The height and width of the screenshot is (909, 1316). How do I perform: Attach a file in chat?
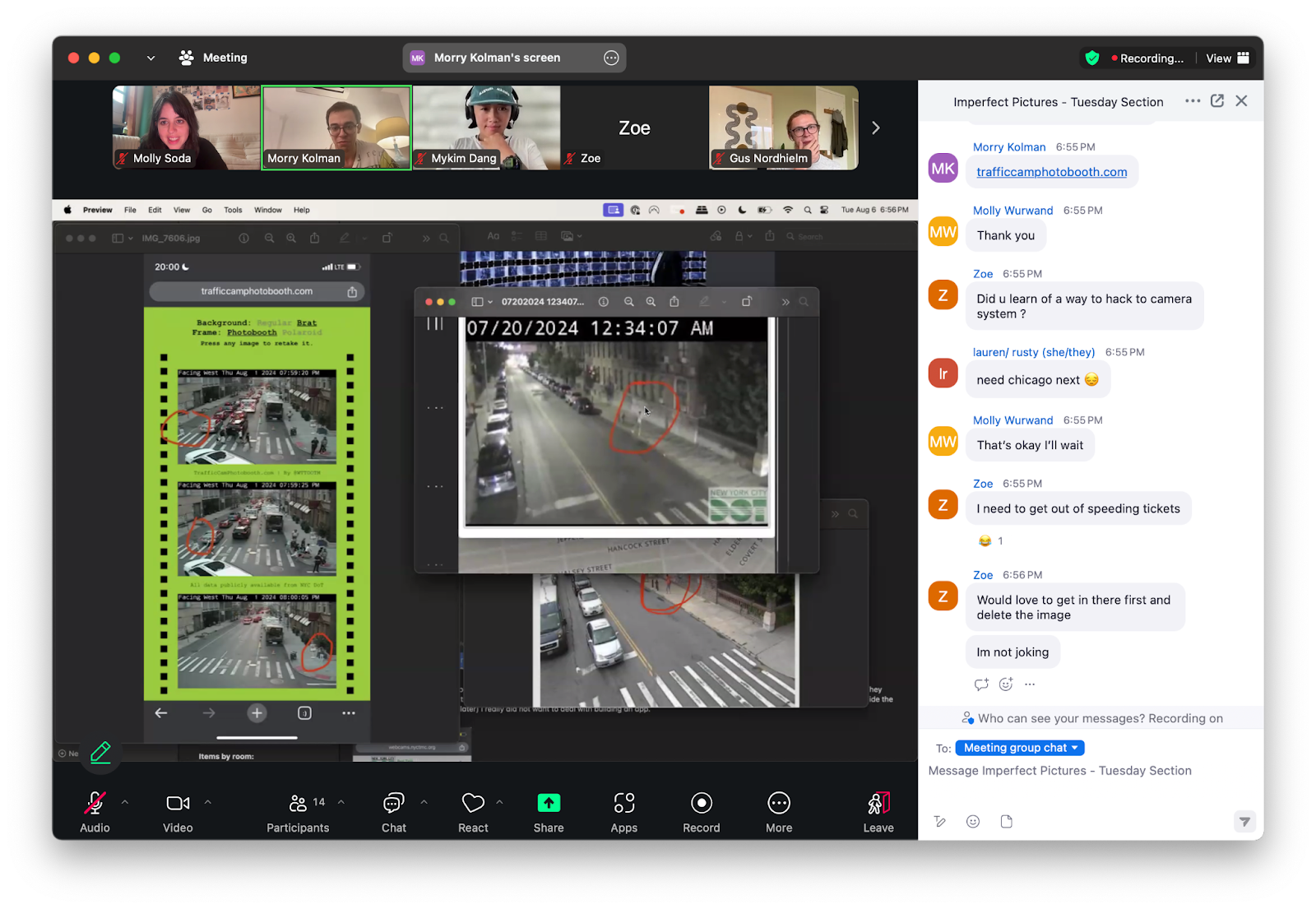[1007, 822]
